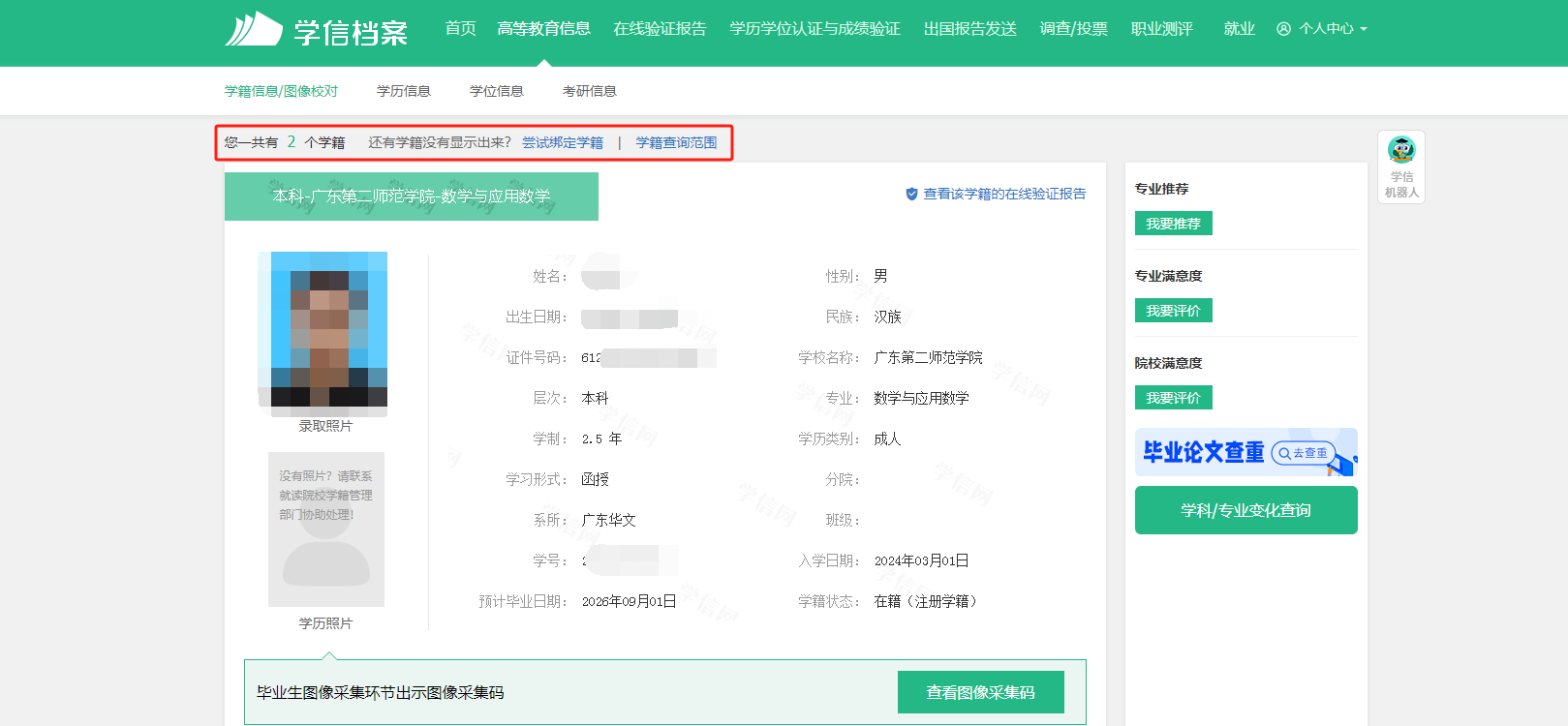1568x726 pixels.
Task: Go to 首页 in the top navigation
Action: pos(461,29)
